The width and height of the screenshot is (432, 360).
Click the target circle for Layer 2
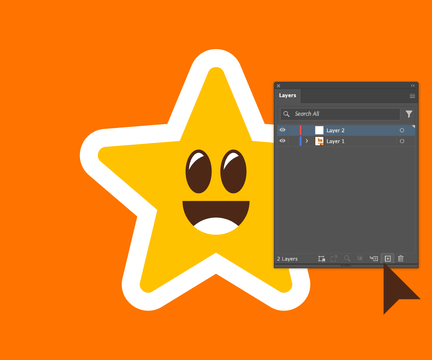tap(402, 130)
